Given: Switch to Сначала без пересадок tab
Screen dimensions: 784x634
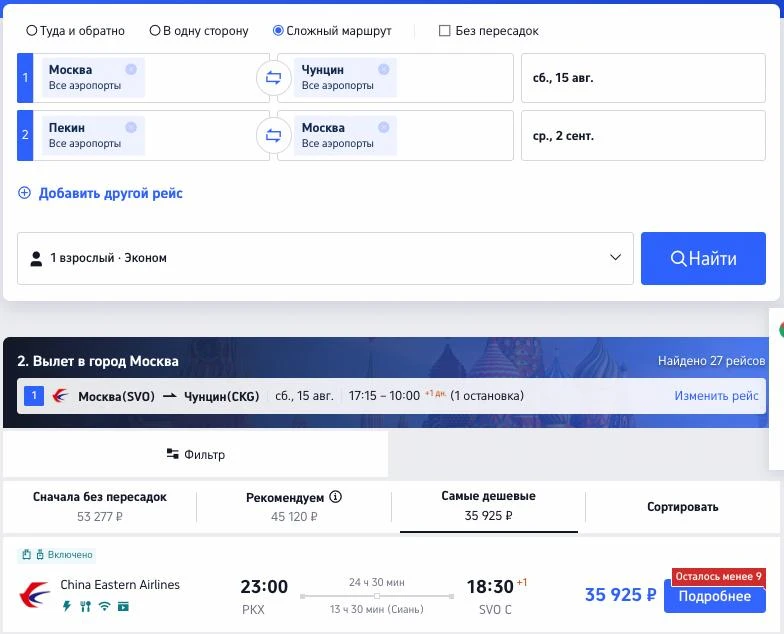Looking at the screenshot, I should [x=100, y=507].
